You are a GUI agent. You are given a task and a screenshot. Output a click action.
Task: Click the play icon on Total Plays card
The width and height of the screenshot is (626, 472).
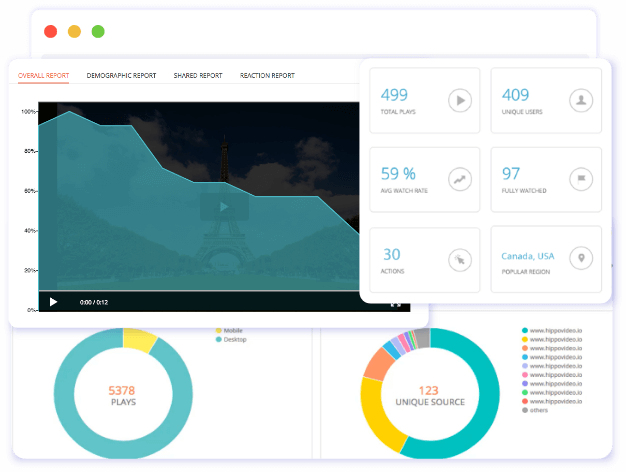coord(460,100)
